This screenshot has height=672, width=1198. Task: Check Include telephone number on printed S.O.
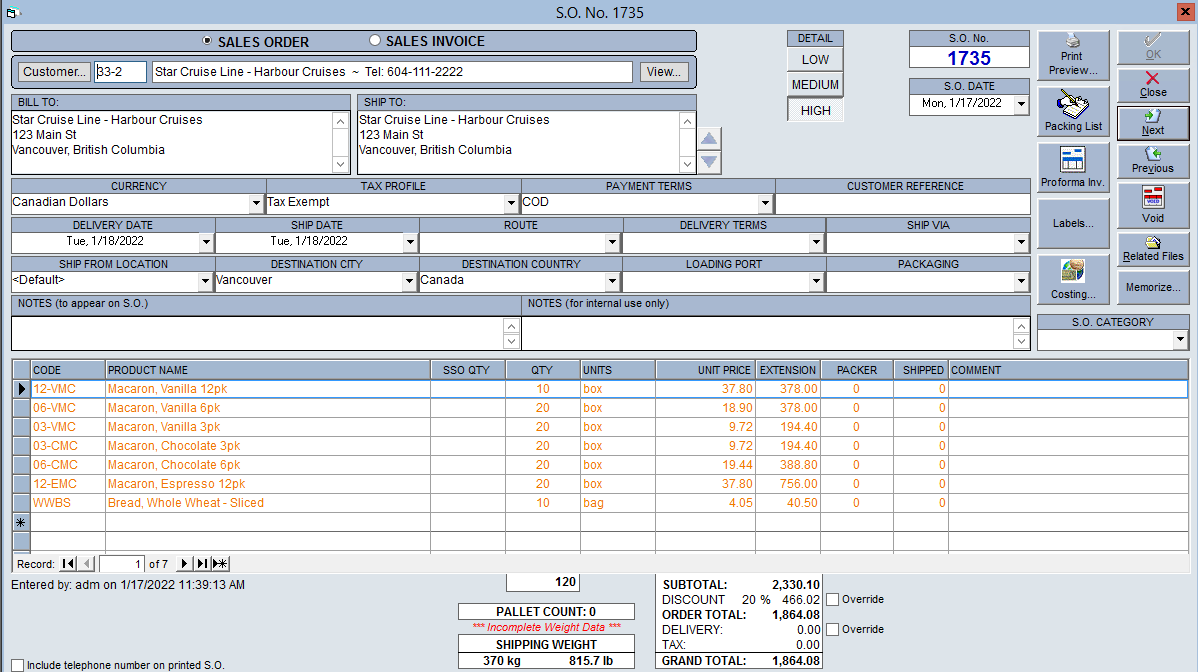18,665
